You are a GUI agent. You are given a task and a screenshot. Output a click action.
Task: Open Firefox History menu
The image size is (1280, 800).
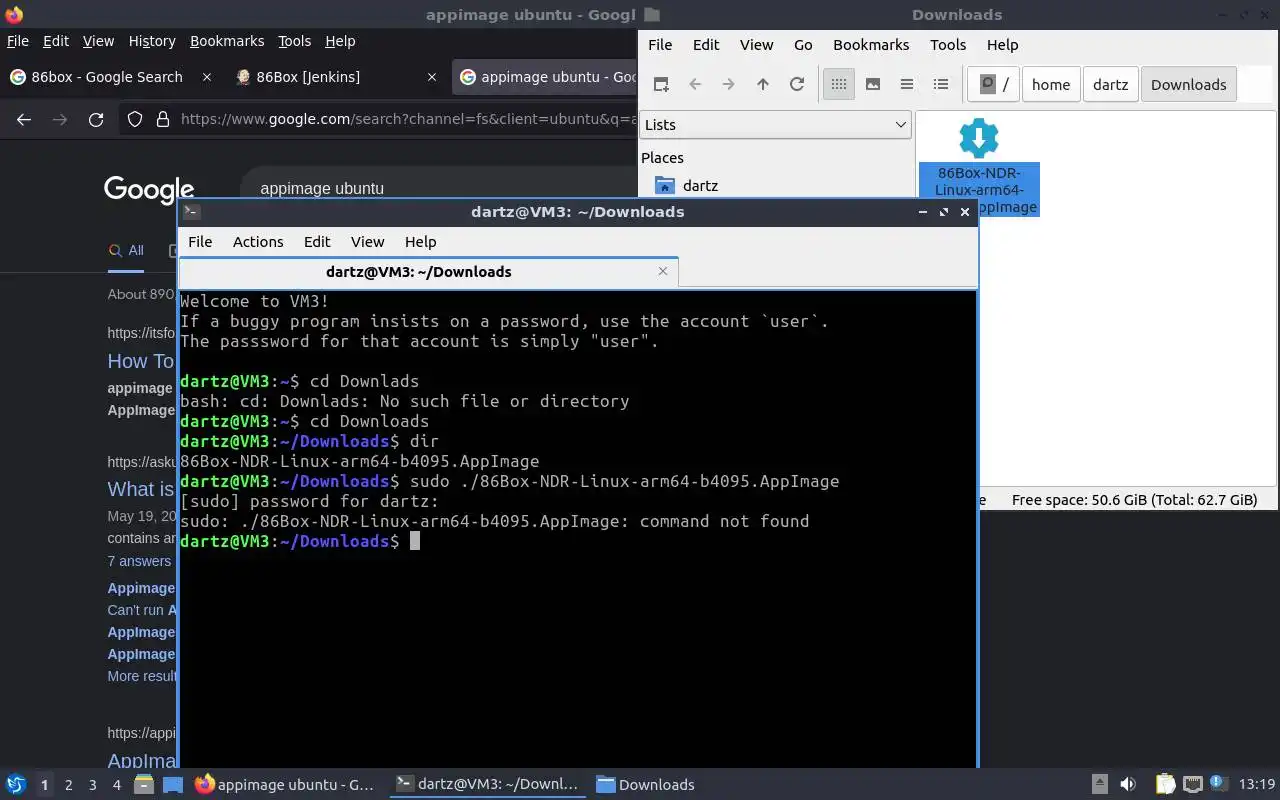[152, 41]
